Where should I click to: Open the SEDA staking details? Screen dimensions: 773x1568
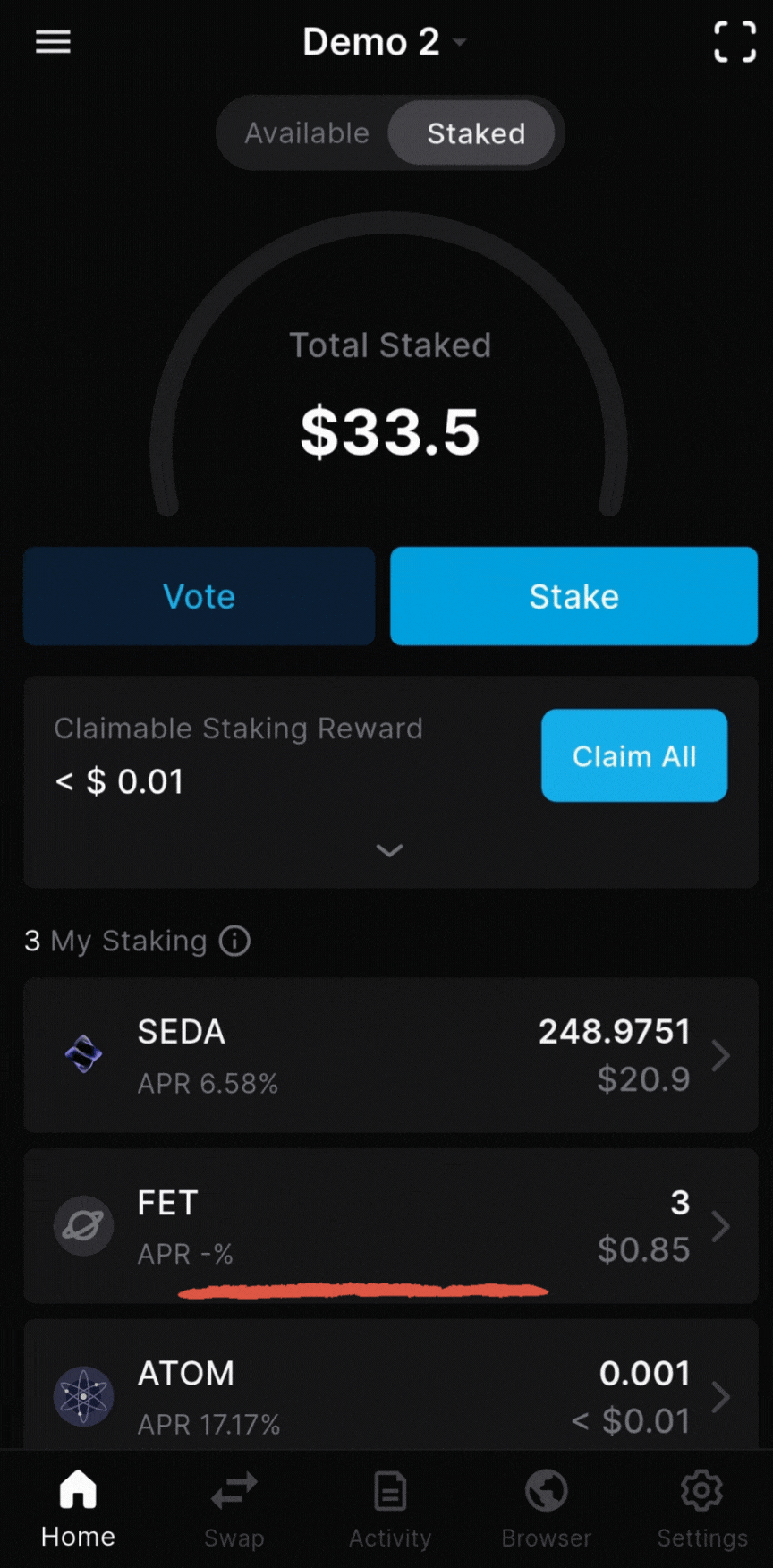coord(389,1056)
